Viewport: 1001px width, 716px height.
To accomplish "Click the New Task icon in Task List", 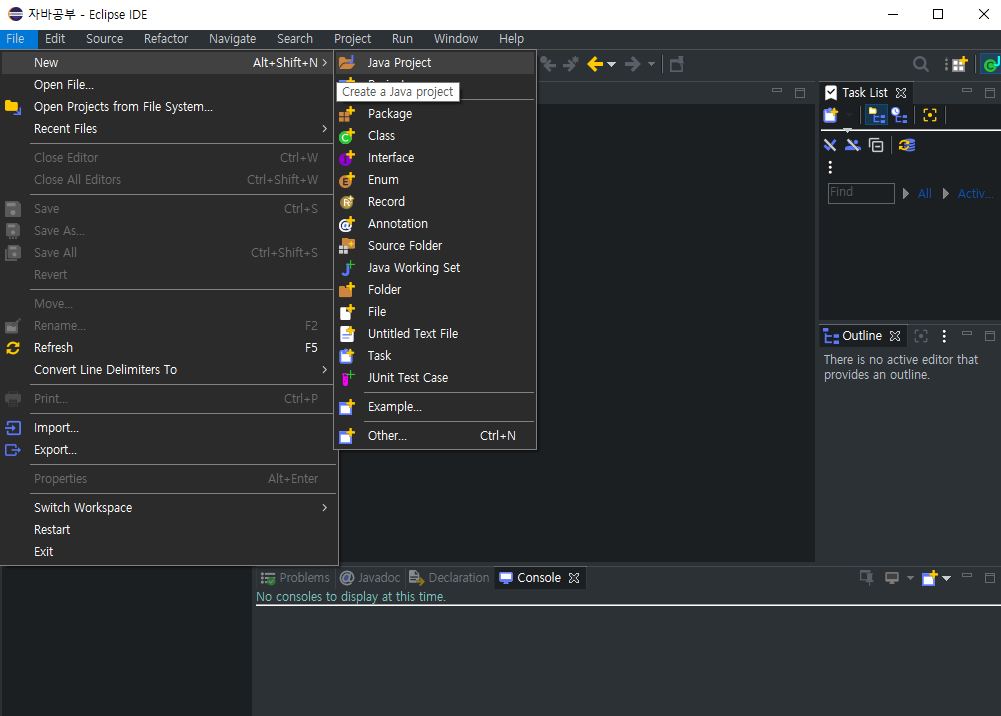I will pyautogui.click(x=831, y=116).
